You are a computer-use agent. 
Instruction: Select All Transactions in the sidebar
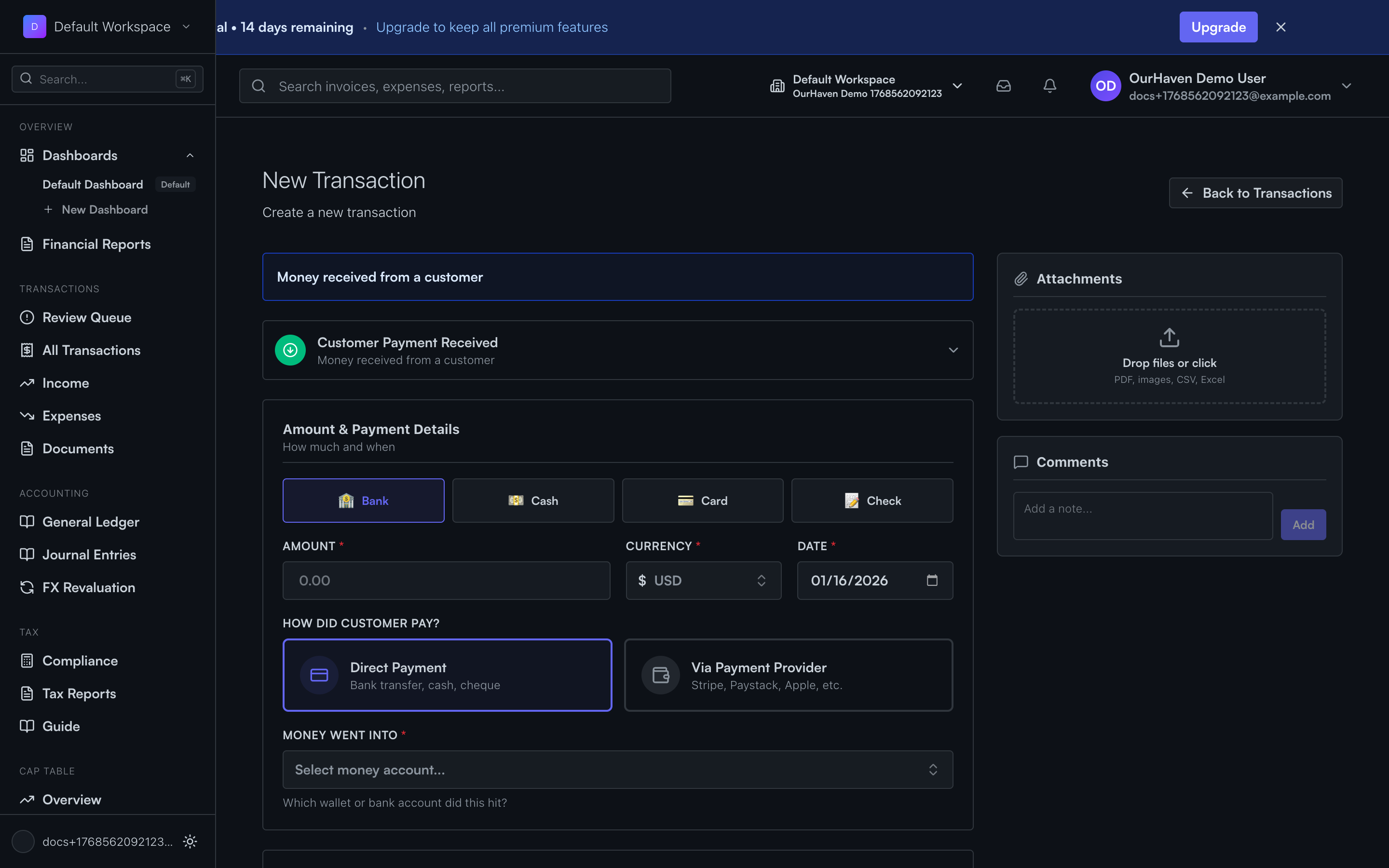point(91,350)
